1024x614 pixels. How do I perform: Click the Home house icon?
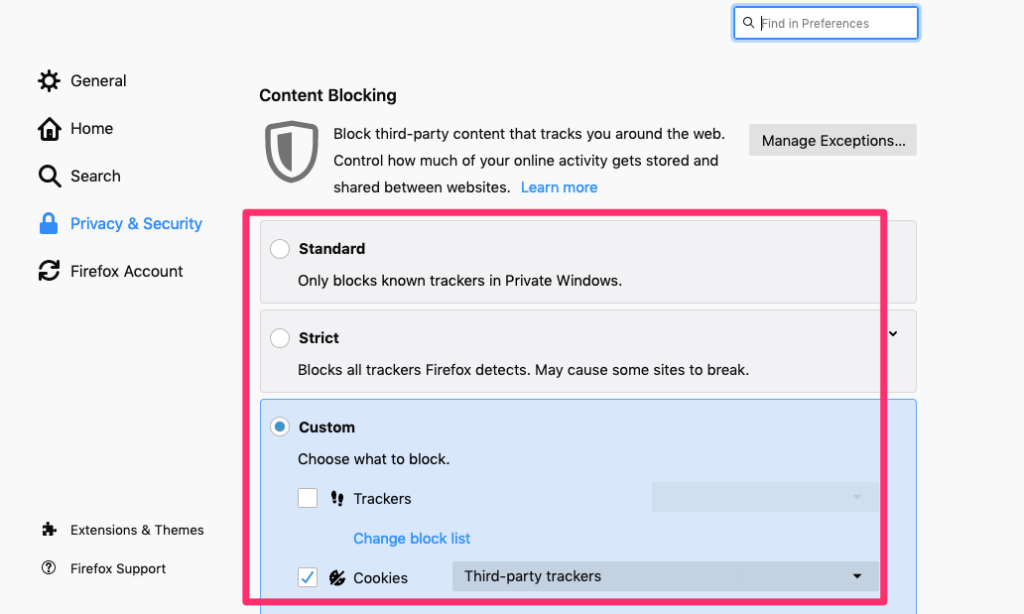[x=49, y=129]
